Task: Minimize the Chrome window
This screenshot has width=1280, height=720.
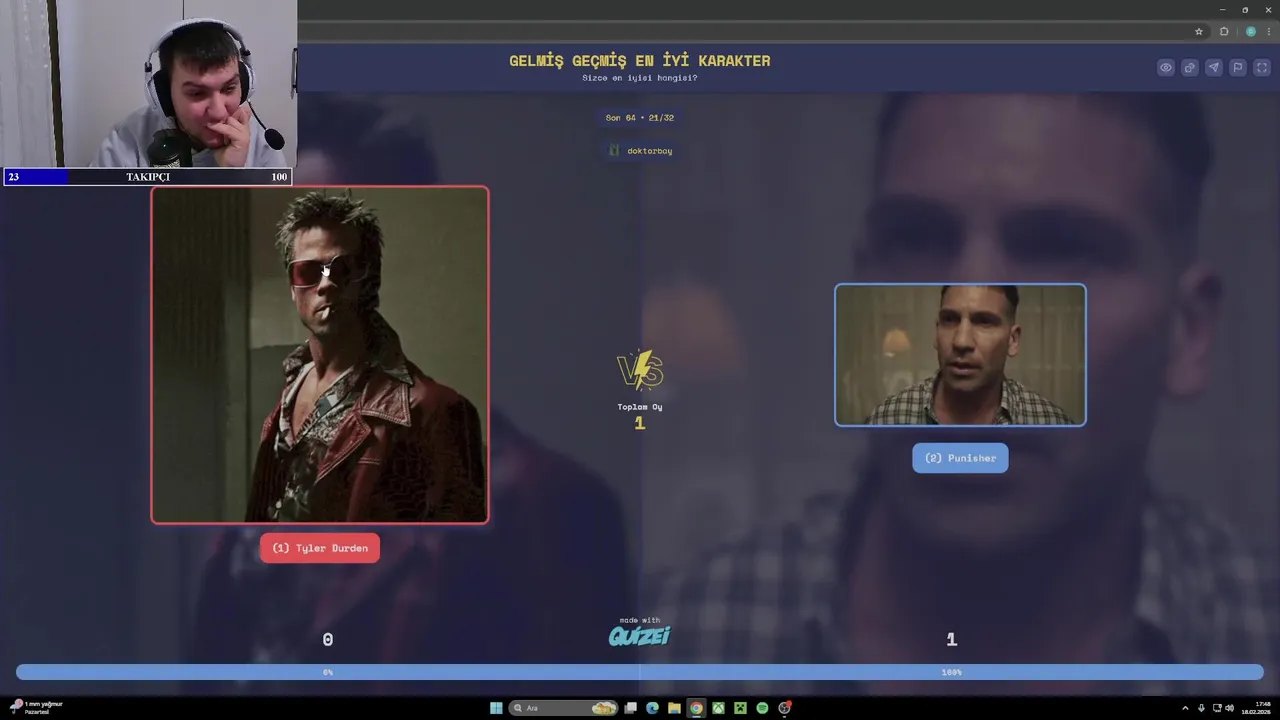Action: click(x=1222, y=10)
